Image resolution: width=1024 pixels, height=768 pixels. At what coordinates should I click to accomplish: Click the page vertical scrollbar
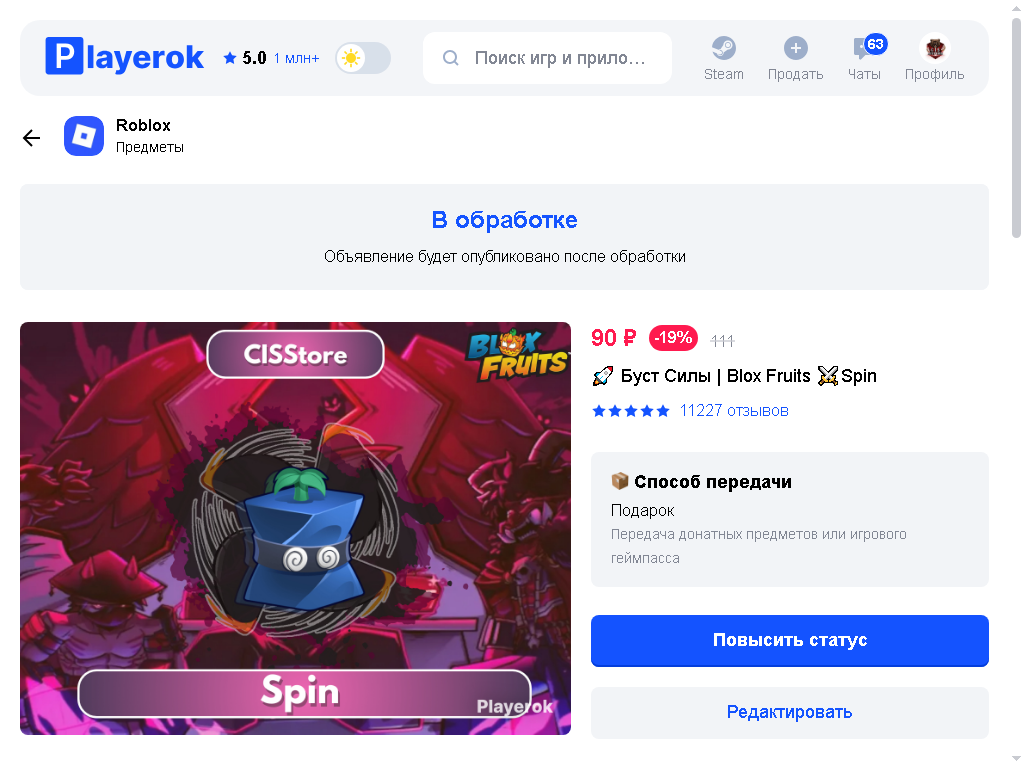pyautogui.click(x=1016, y=127)
